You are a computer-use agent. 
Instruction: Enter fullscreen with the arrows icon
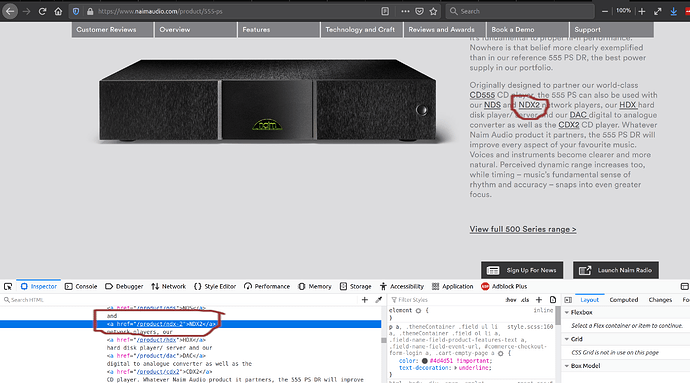click(x=657, y=11)
